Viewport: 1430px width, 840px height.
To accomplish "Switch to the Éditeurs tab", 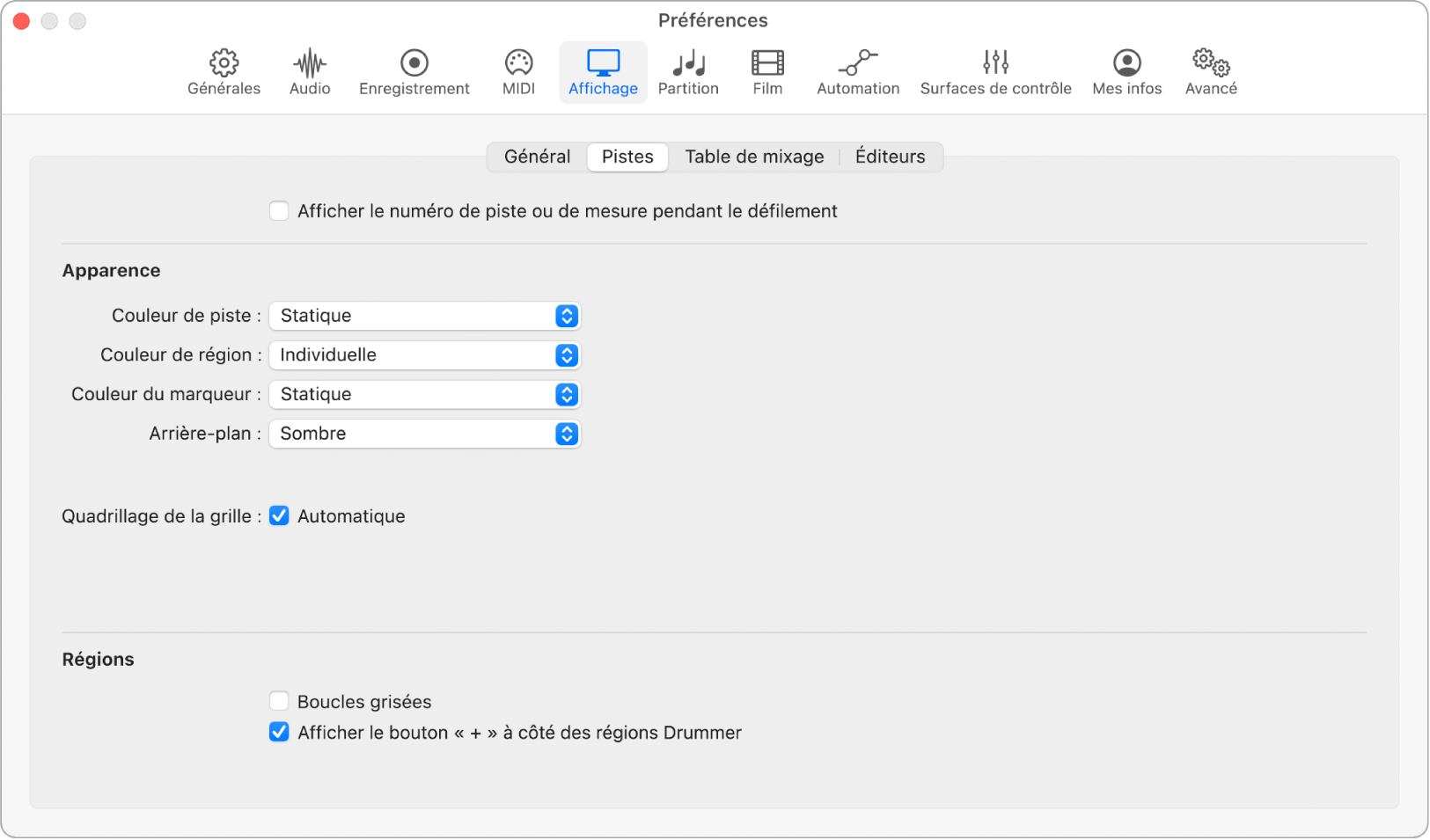I will tap(891, 157).
